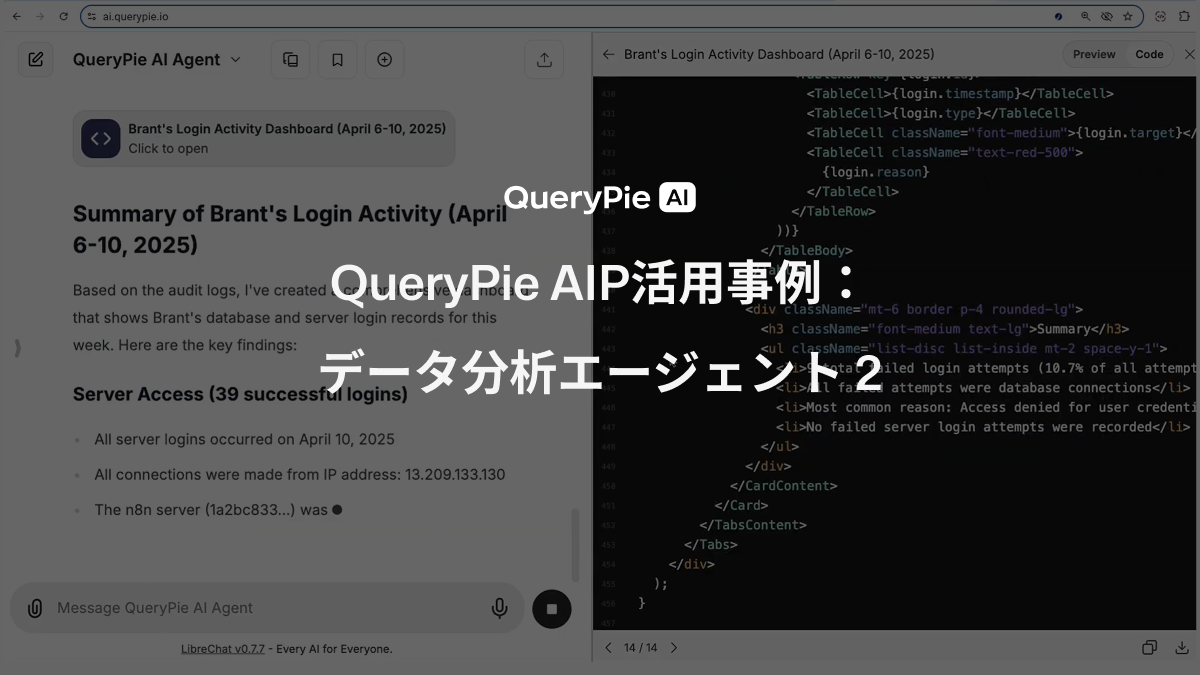Click the line mentioning IP address 13.209.133.130
Image resolution: width=1200 pixels, height=675 pixels.
(x=299, y=475)
